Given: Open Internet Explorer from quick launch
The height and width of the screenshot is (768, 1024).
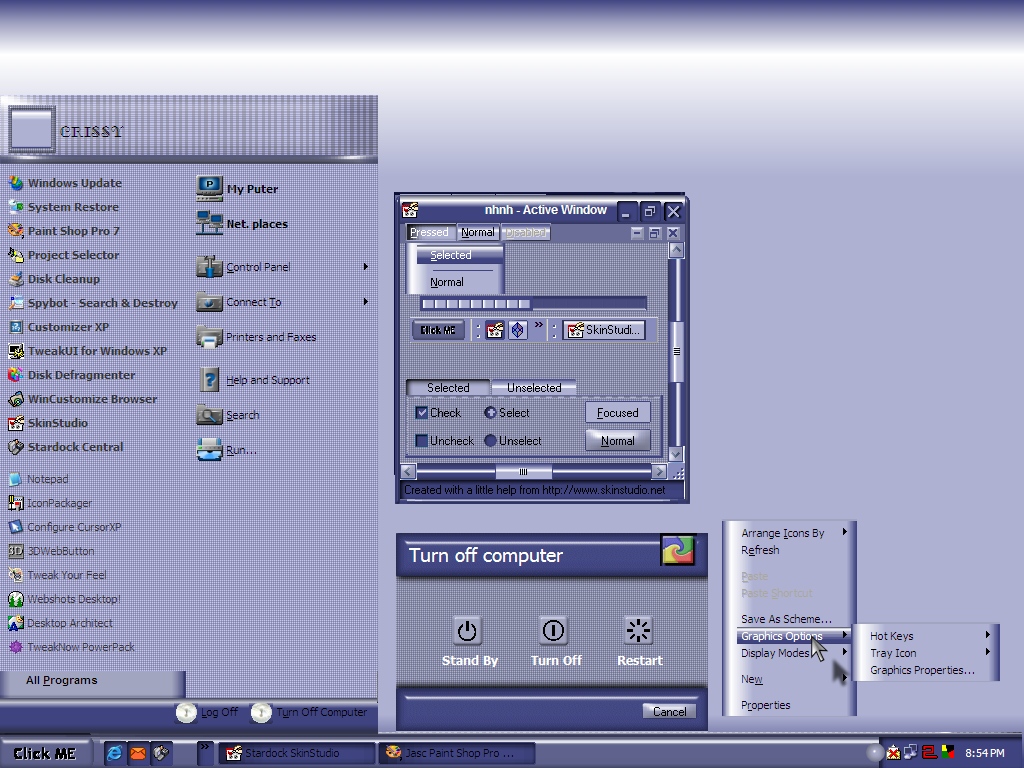Looking at the screenshot, I should [x=114, y=753].
